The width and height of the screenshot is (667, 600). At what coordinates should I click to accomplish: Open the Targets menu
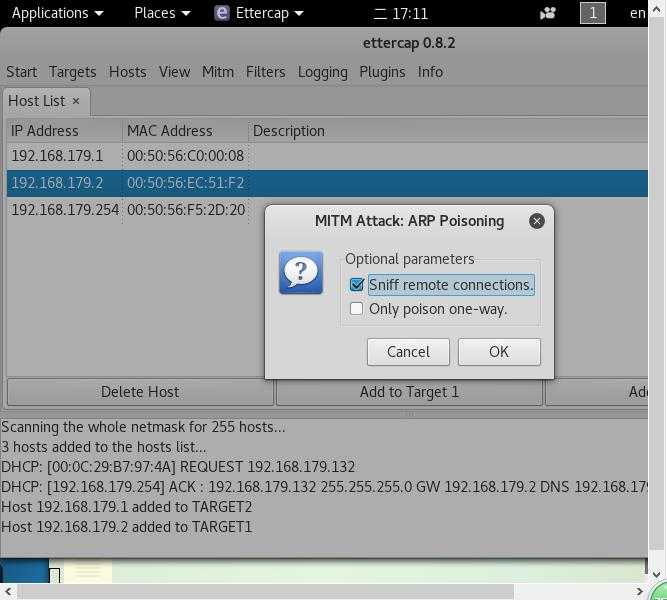72,72
